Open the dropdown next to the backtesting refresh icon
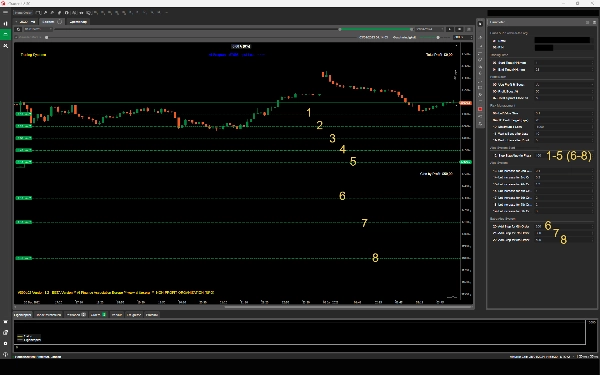This screenshot has width=600, height=375. (38, 29)
